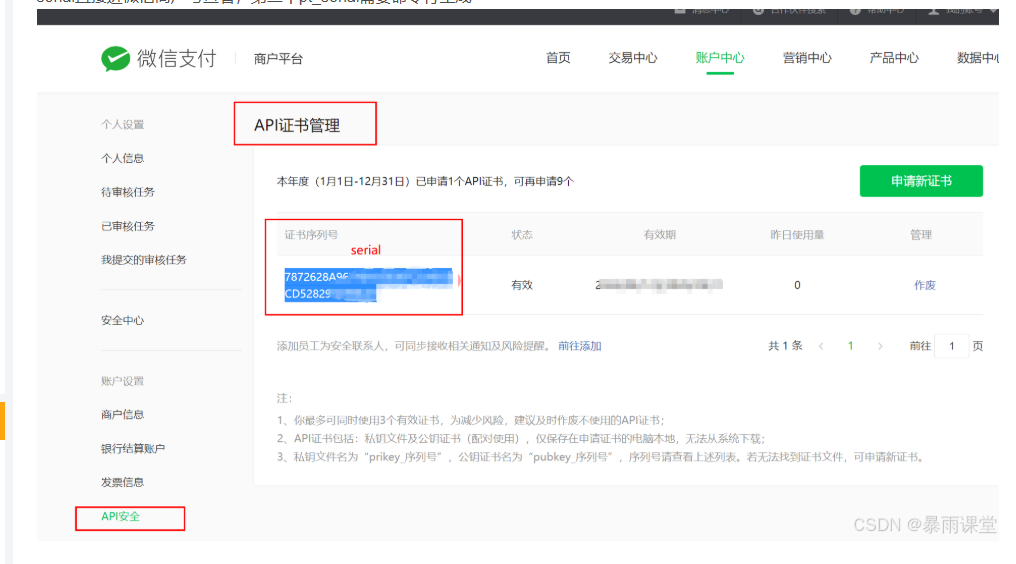Go to previous page with left chevron
The image size is (1016, 564).
821,346
